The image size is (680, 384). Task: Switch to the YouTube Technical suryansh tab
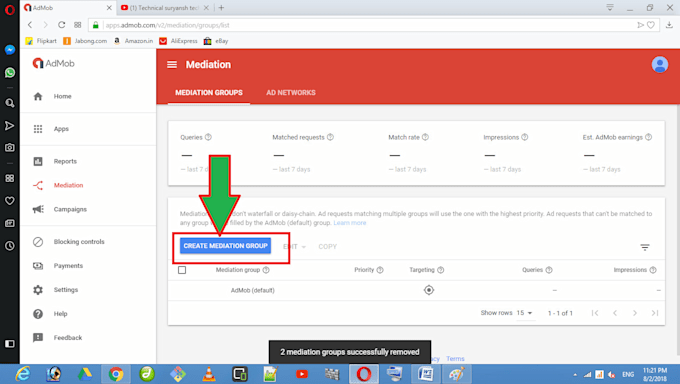coord(163,8)
